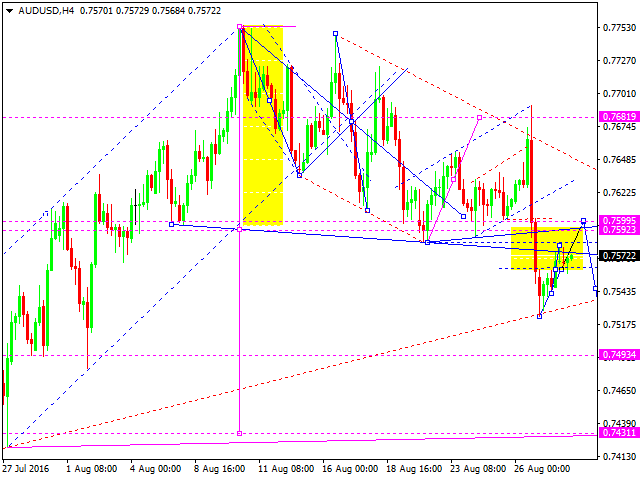Select the 0.75923 magenta price level label
Image resolution: width=640 pixels, height=480 pixels.
click(x=620, y=230)
